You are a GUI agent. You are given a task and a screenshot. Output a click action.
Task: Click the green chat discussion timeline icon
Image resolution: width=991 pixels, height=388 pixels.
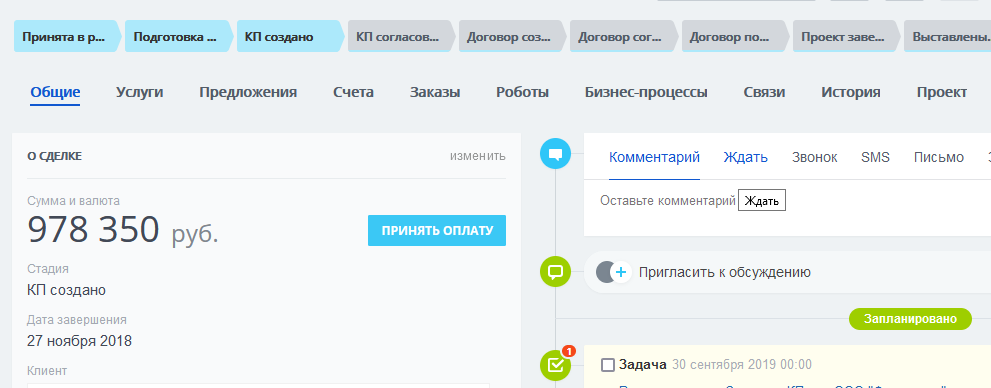tap(556, 272)
